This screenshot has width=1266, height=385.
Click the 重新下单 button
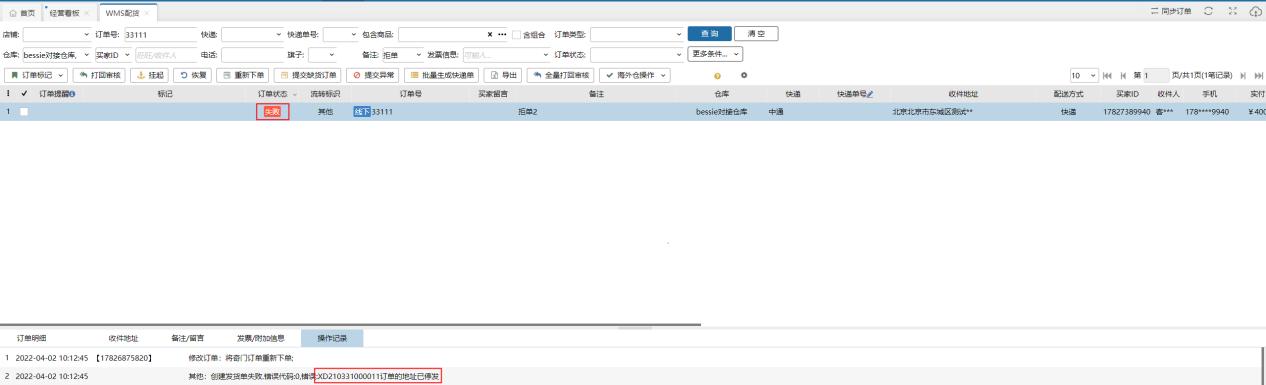click(x=243, y=75)
